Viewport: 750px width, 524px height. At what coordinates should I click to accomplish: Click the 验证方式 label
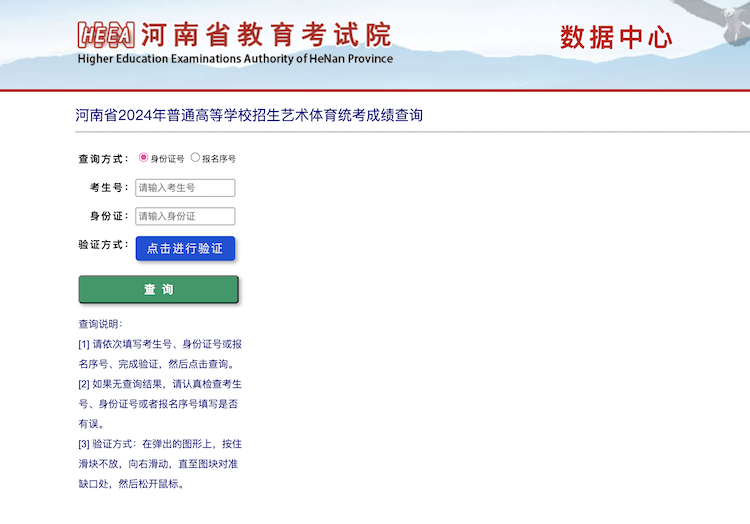coord(103,244)
